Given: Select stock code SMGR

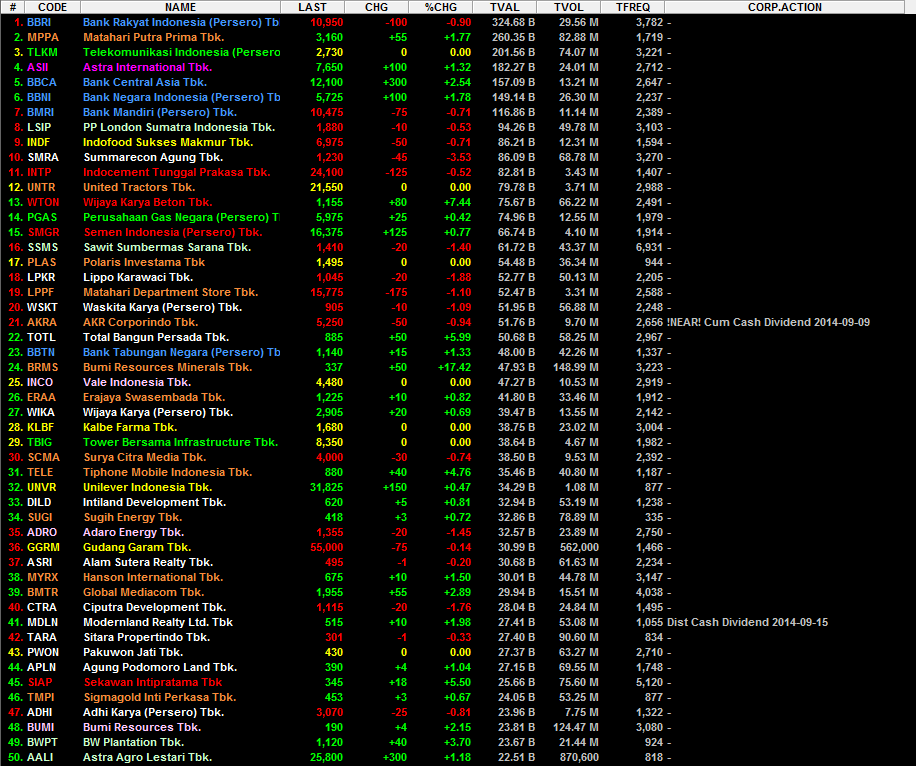Looking at the screenshot, I should (43, 233).
